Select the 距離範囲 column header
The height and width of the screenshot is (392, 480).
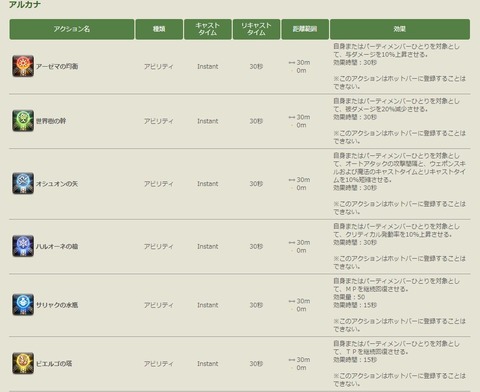pos(305,29)
